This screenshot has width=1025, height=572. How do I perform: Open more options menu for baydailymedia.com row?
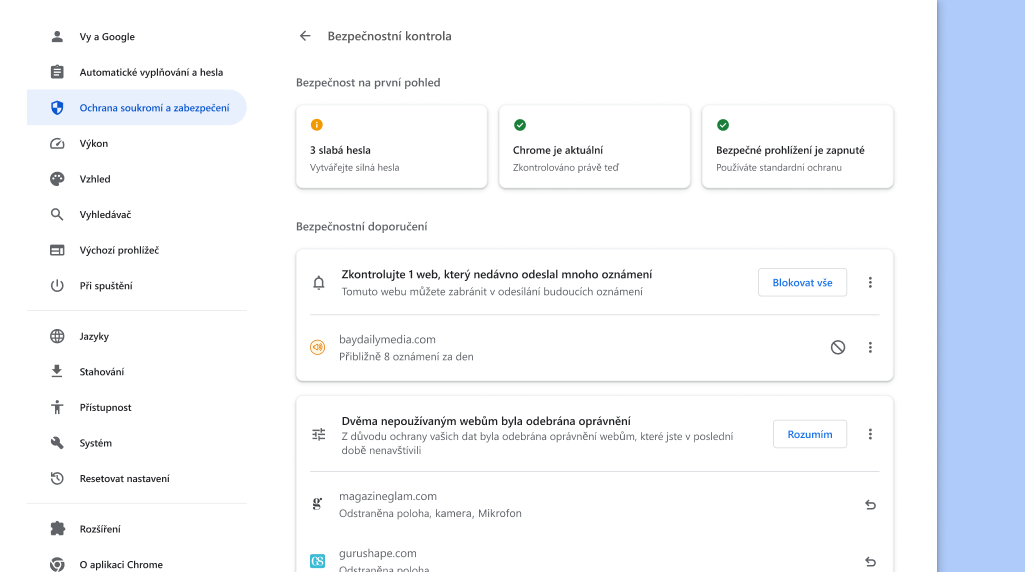click(x=869, y=348)
